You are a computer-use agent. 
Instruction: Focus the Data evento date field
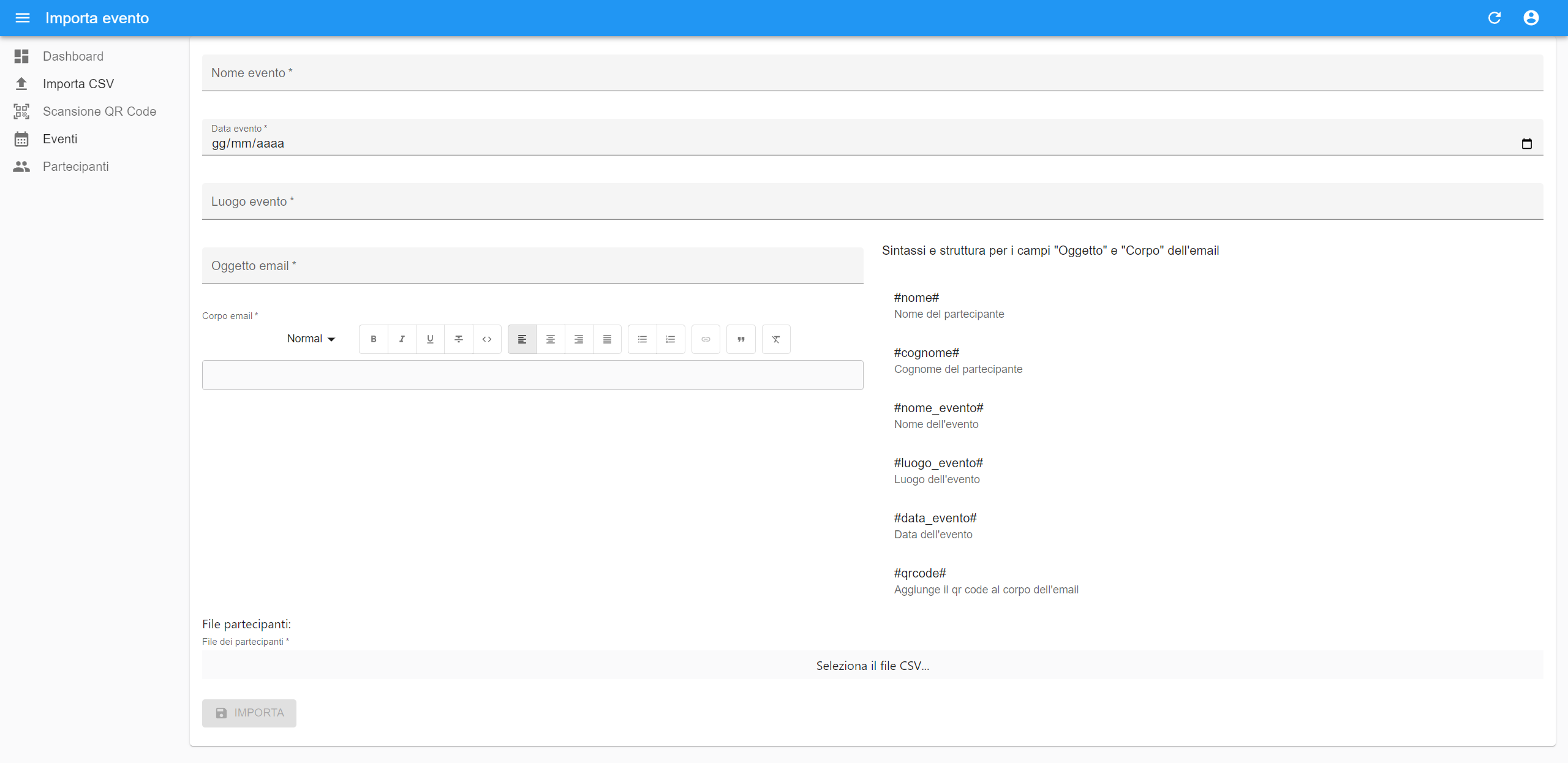(x=872, y=137)
